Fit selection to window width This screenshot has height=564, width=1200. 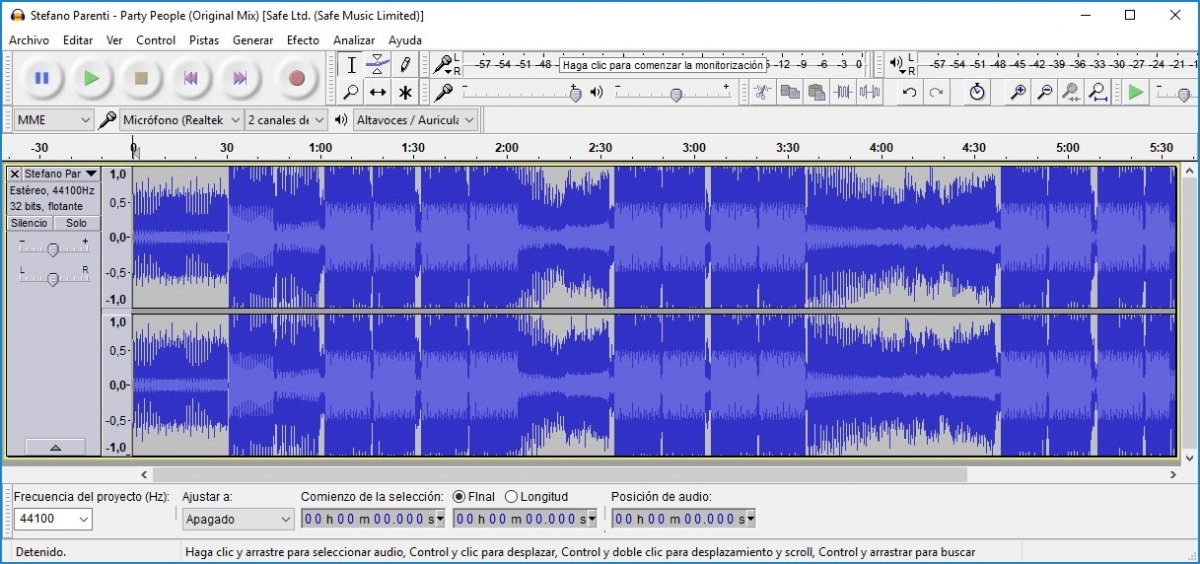[x=1071, y=92]
